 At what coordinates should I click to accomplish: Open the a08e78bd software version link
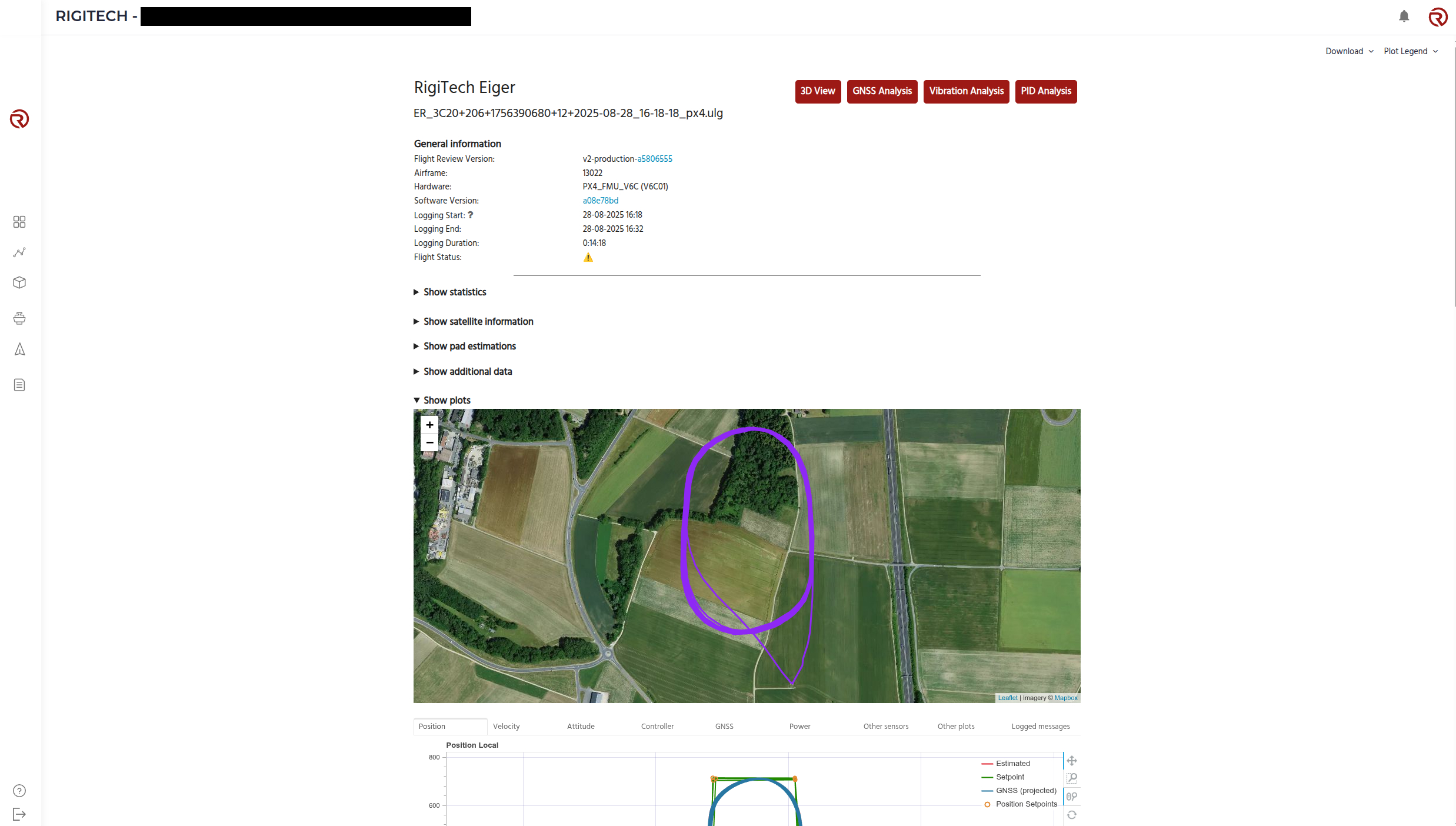600,201
